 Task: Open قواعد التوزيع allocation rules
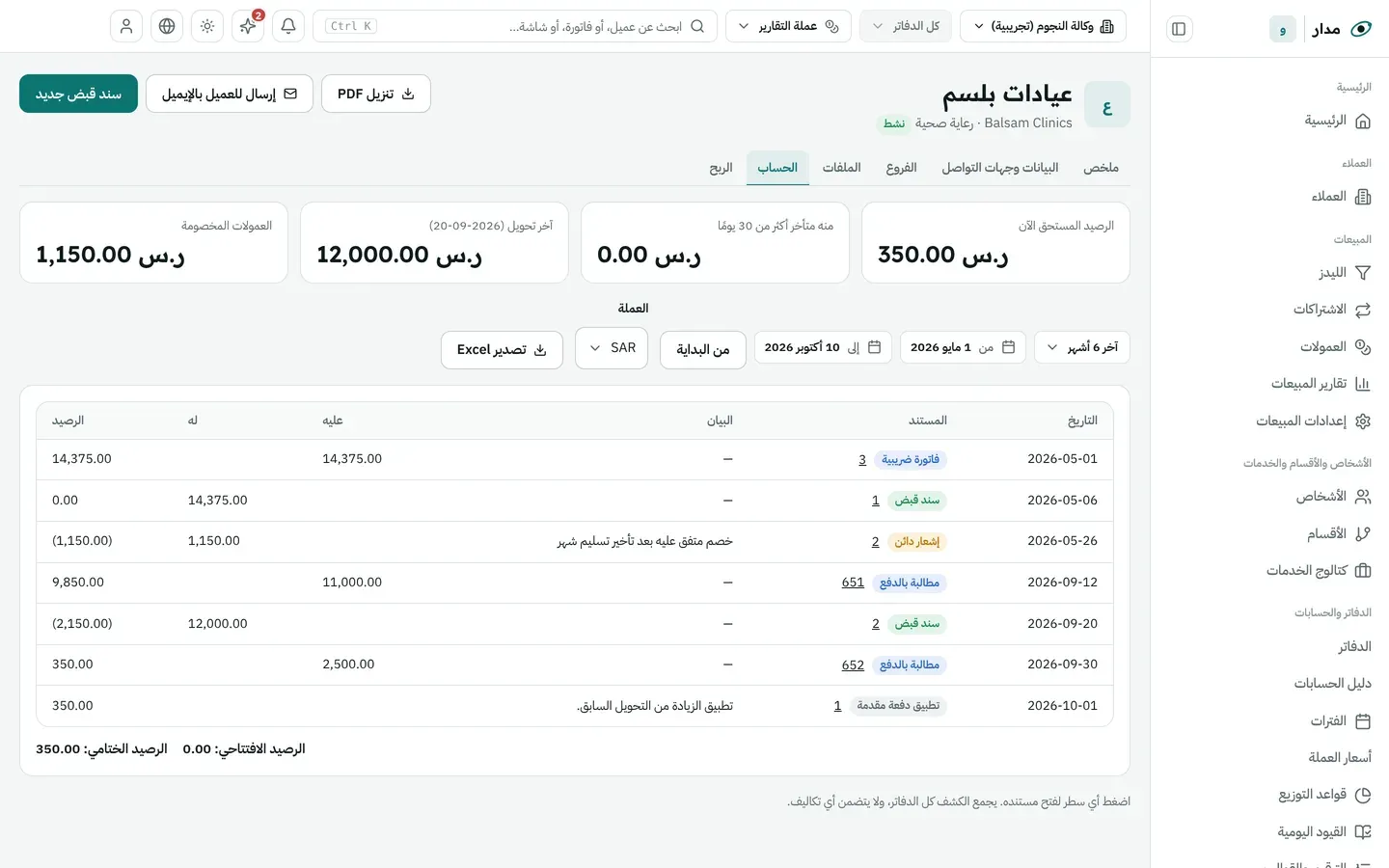(x=1324, y=795)
